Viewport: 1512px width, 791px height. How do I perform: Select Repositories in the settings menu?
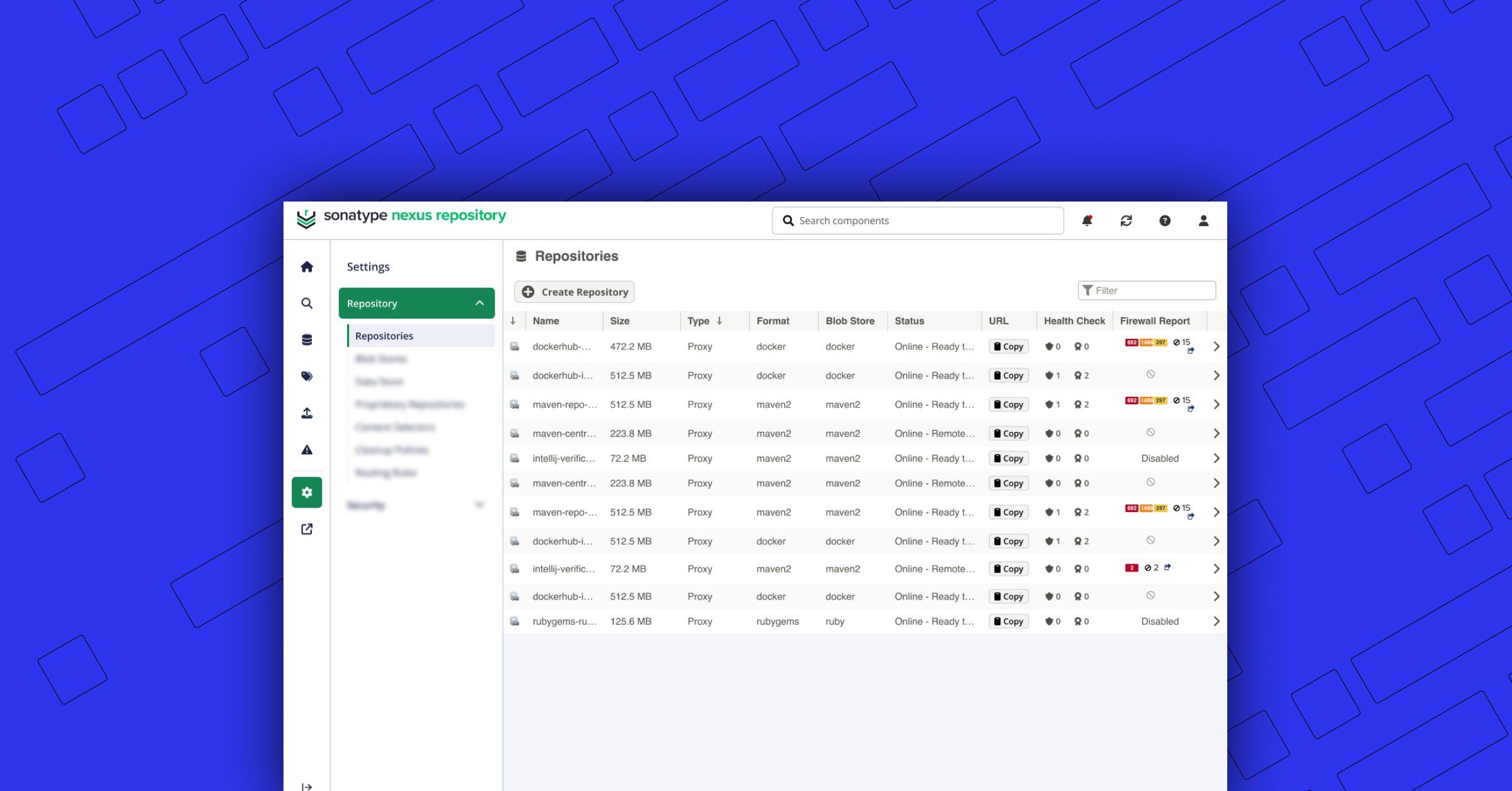coord(384,336)
